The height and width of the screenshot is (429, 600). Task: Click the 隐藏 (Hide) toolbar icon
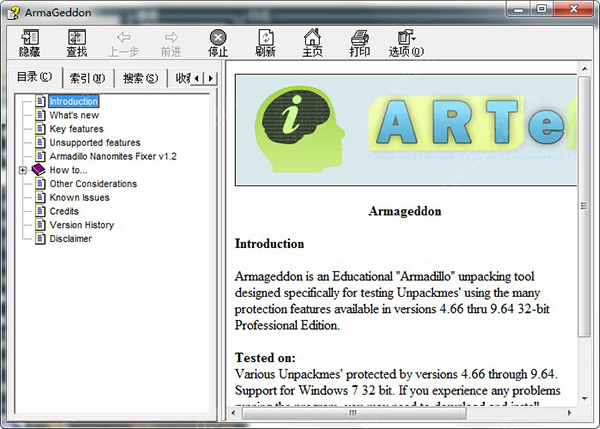click(30, 42)
